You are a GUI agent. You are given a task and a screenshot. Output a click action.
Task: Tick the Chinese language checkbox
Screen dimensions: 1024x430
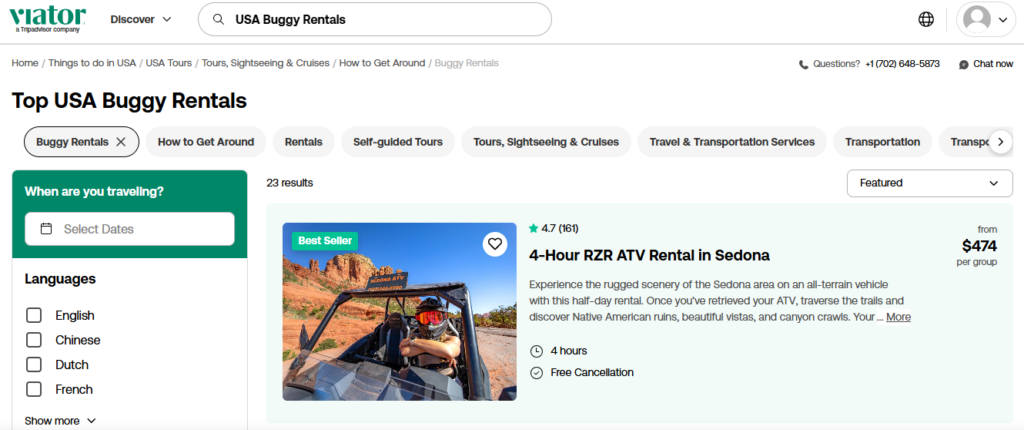pyautogui.click(x=33, y=340)
